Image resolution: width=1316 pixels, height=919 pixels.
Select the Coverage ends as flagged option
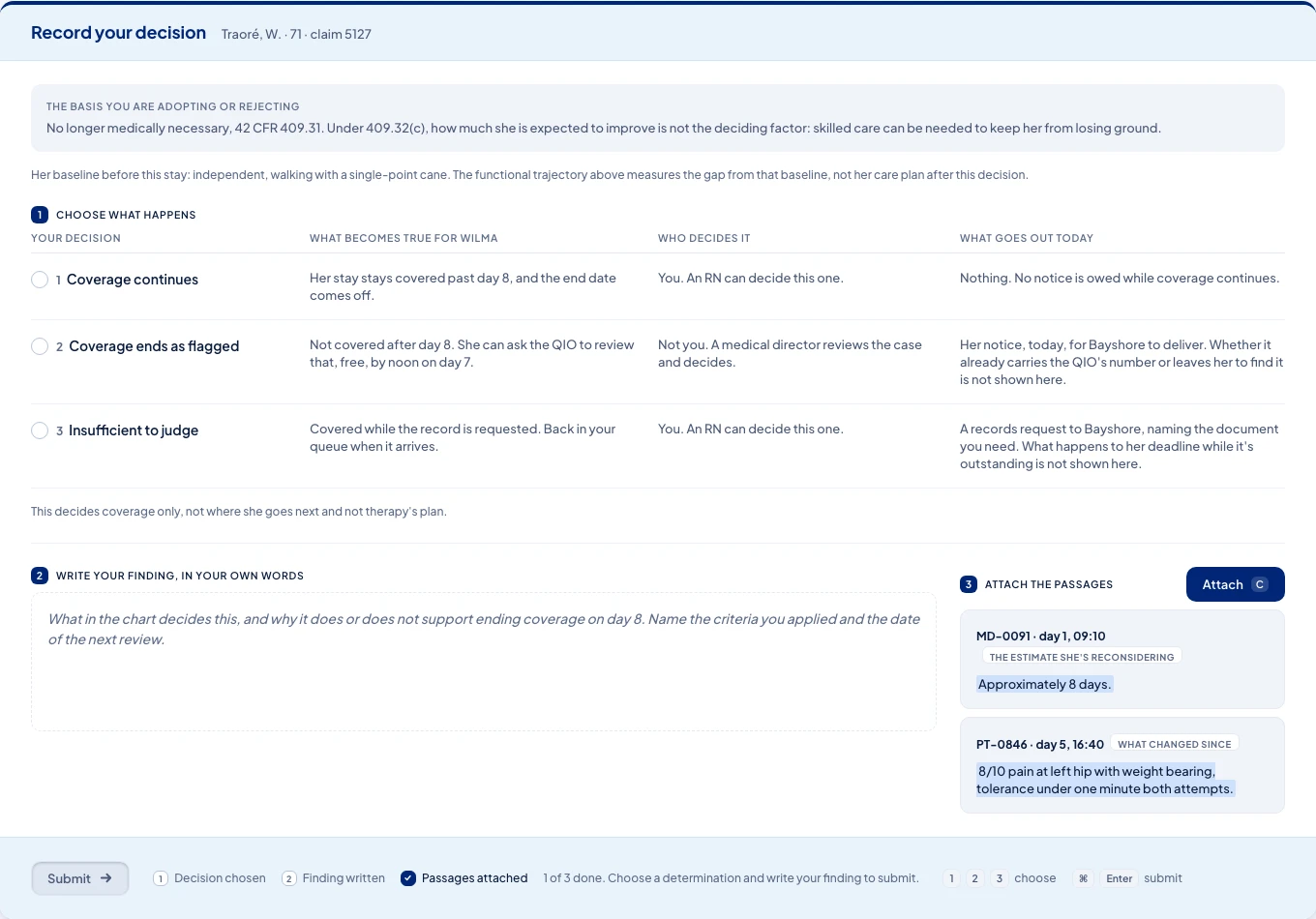pyautogui.click(x=40, y=346)
